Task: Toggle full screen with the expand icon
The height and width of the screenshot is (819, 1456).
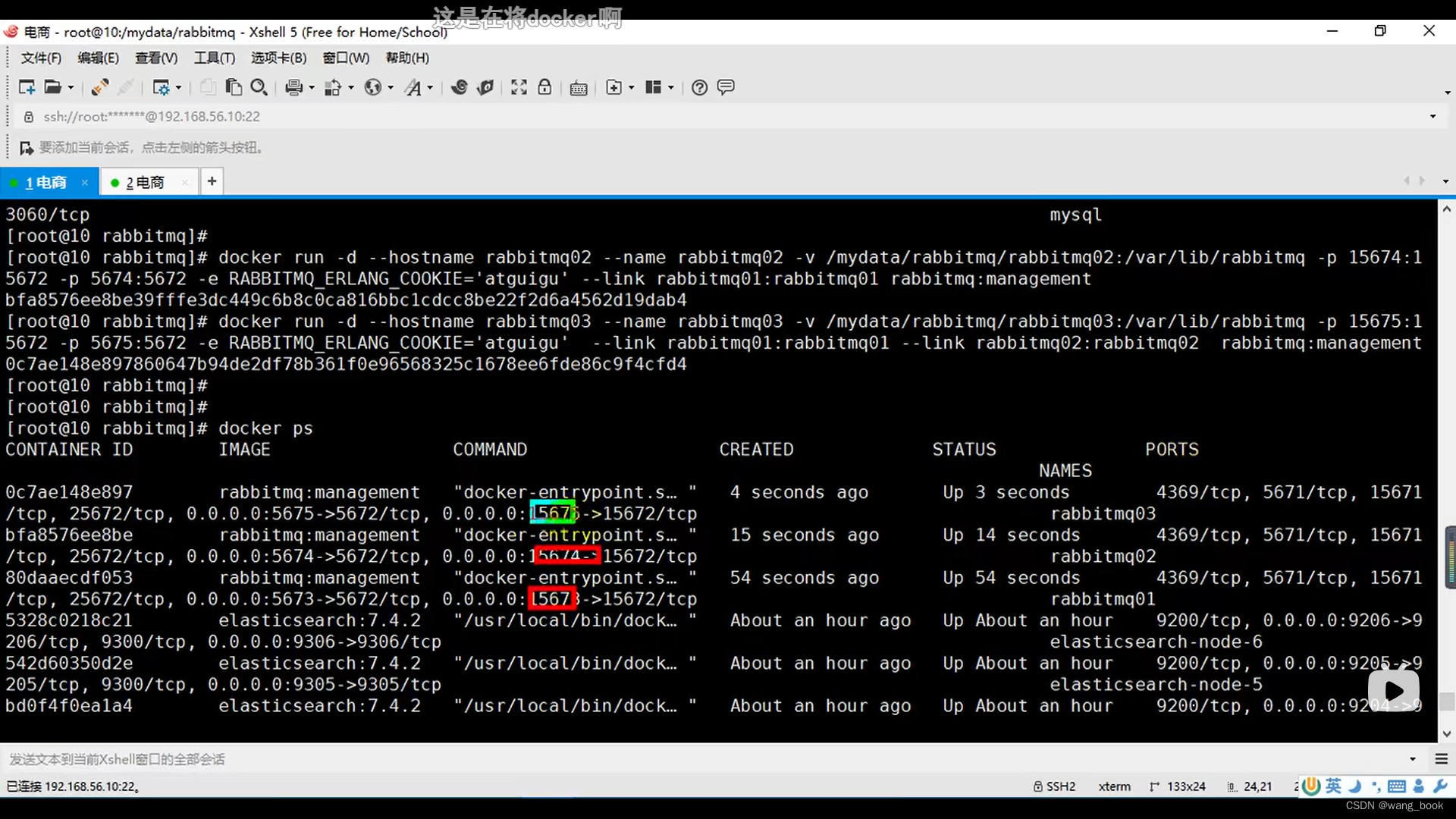Action: [519, 87]
